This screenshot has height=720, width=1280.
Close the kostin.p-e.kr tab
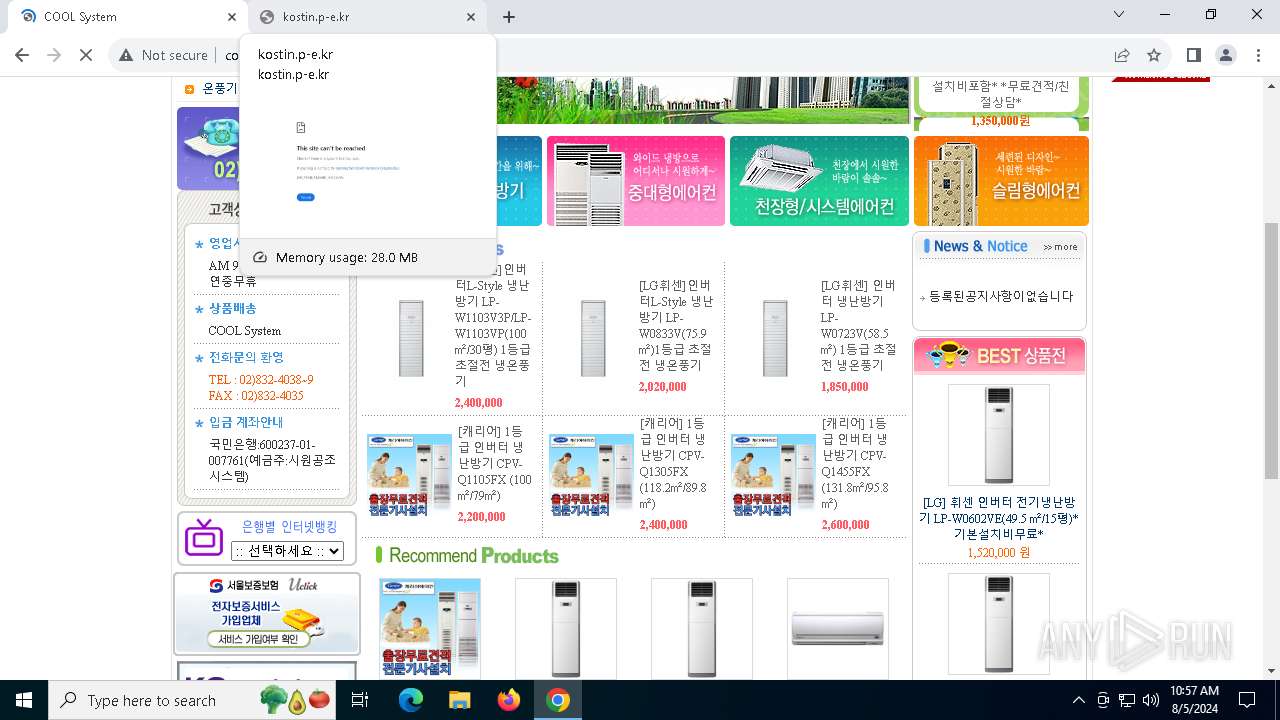471,17
